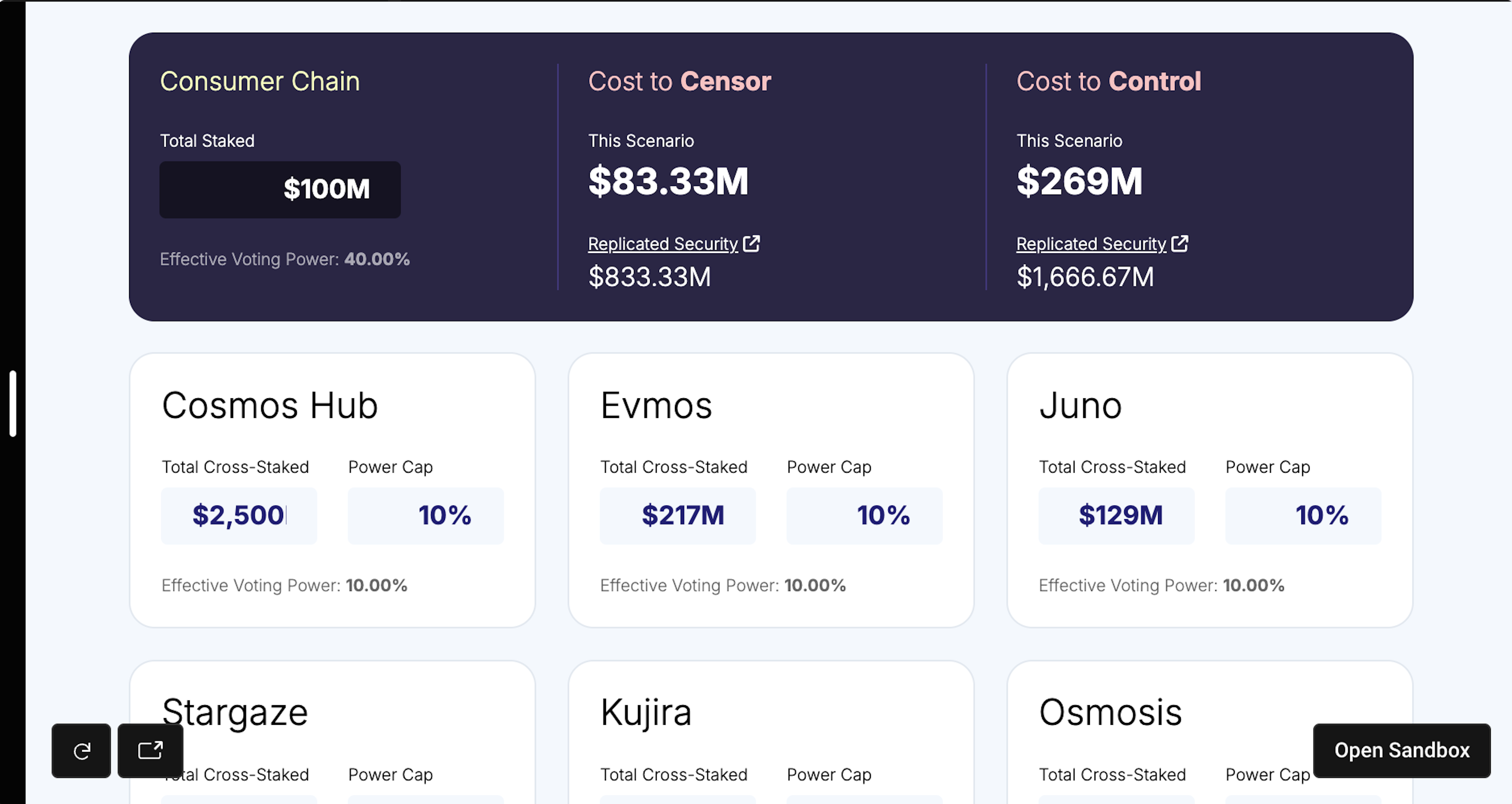Click Evmos Effective Voting Power 10.00%
Screen dimensions: 1512x804
723,585
